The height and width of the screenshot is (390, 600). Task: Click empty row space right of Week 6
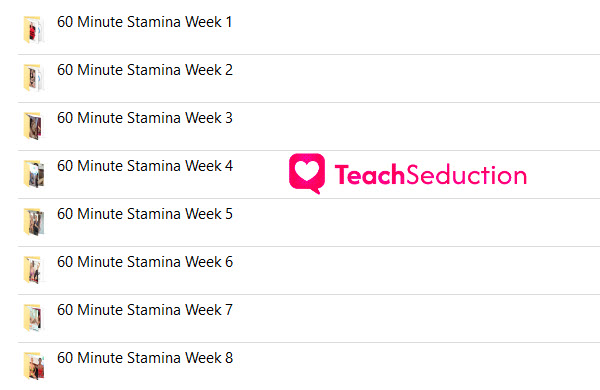pyautogui.click(x=417, y=271)
